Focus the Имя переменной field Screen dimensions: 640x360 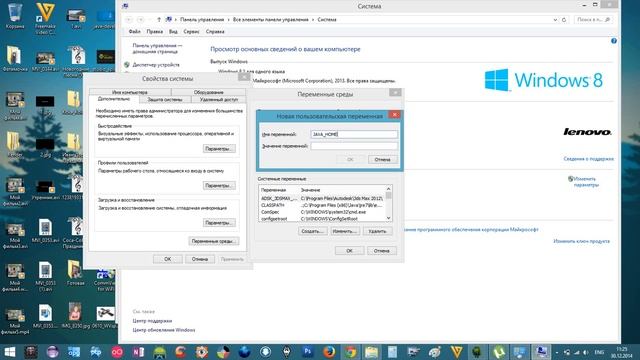[354, 134]
